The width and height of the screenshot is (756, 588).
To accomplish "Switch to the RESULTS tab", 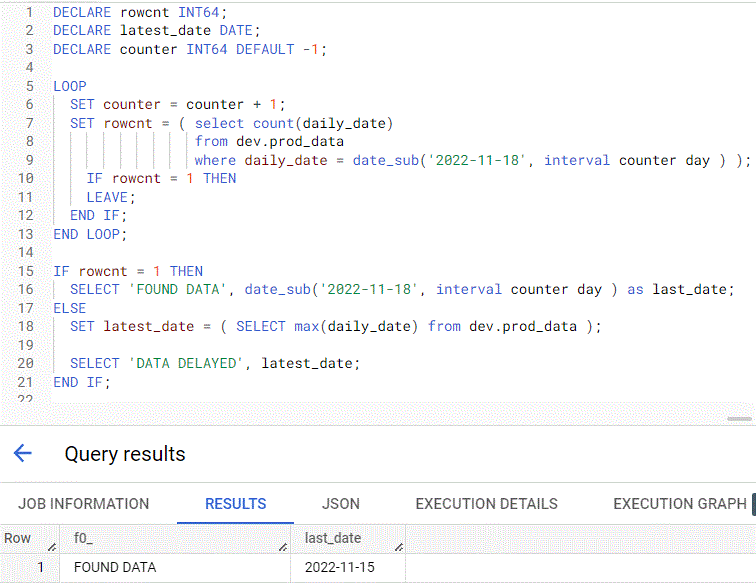I will tap(235, 504).
